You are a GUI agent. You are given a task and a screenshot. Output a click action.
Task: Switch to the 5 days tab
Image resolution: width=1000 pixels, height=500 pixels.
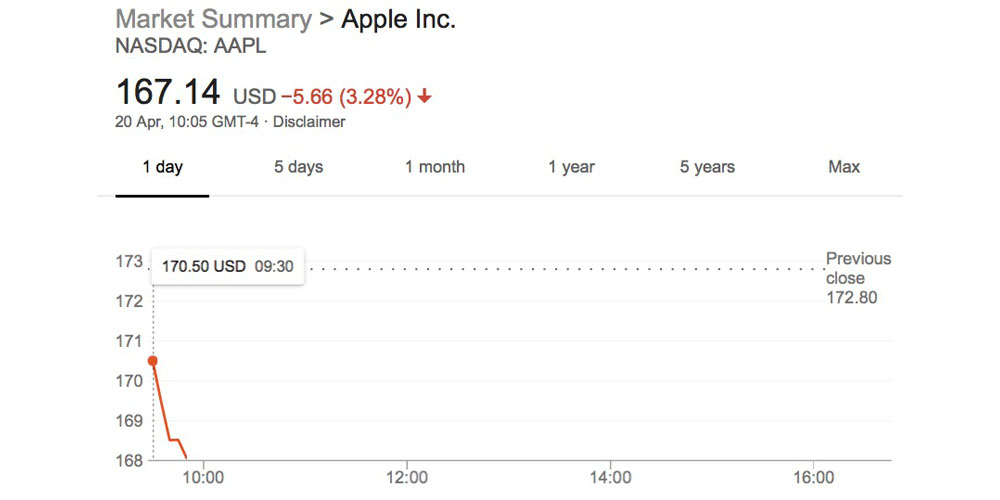[x=299, y=167]
